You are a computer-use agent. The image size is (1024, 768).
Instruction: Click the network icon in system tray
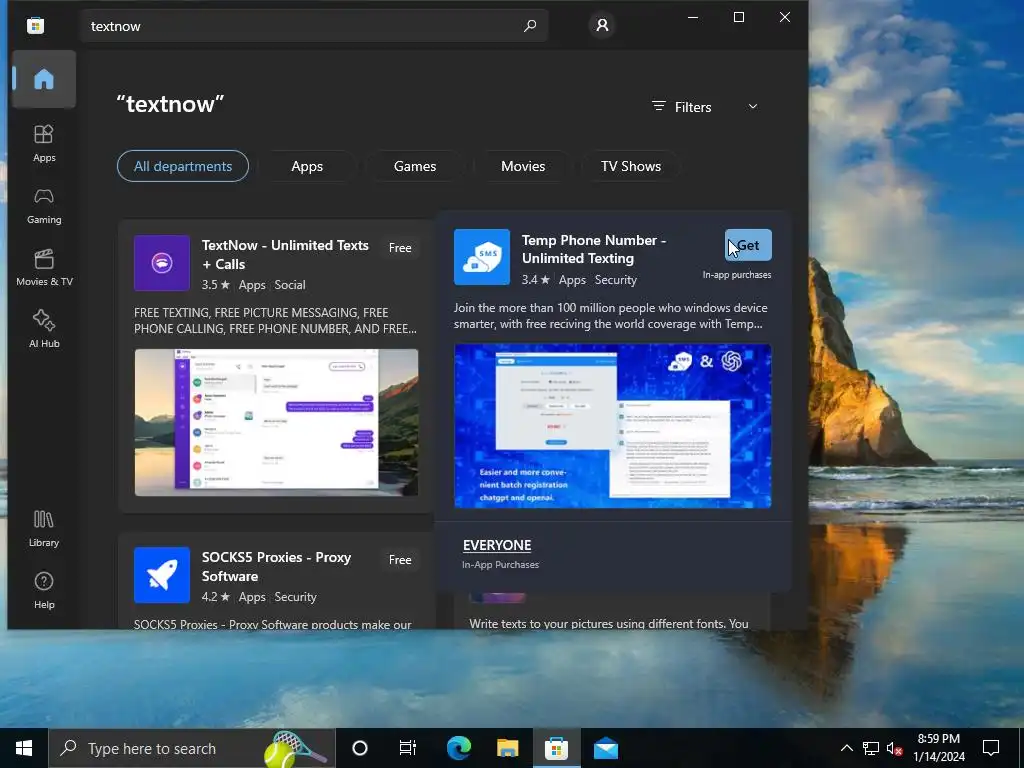click(871, 748)
